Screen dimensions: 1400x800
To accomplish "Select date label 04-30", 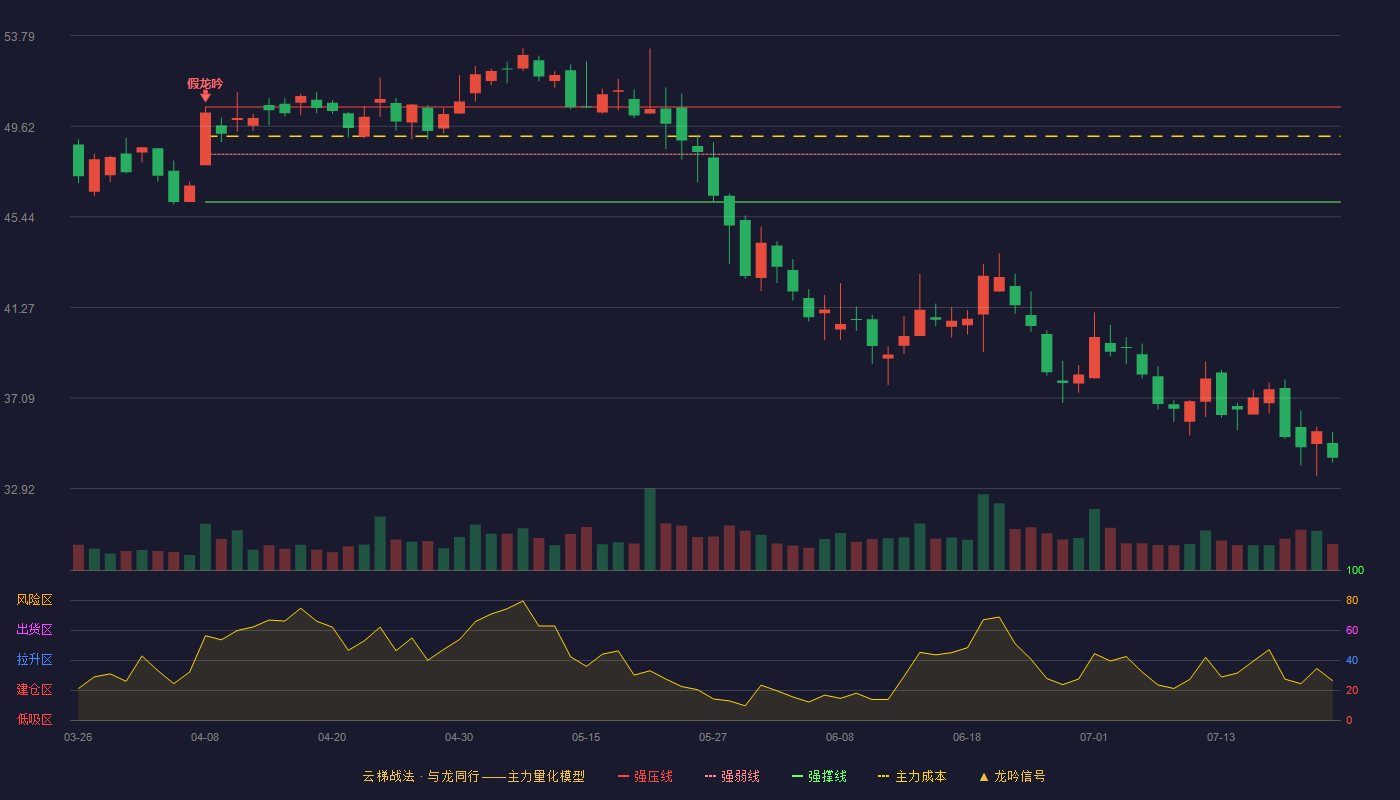I will point(459,737).
